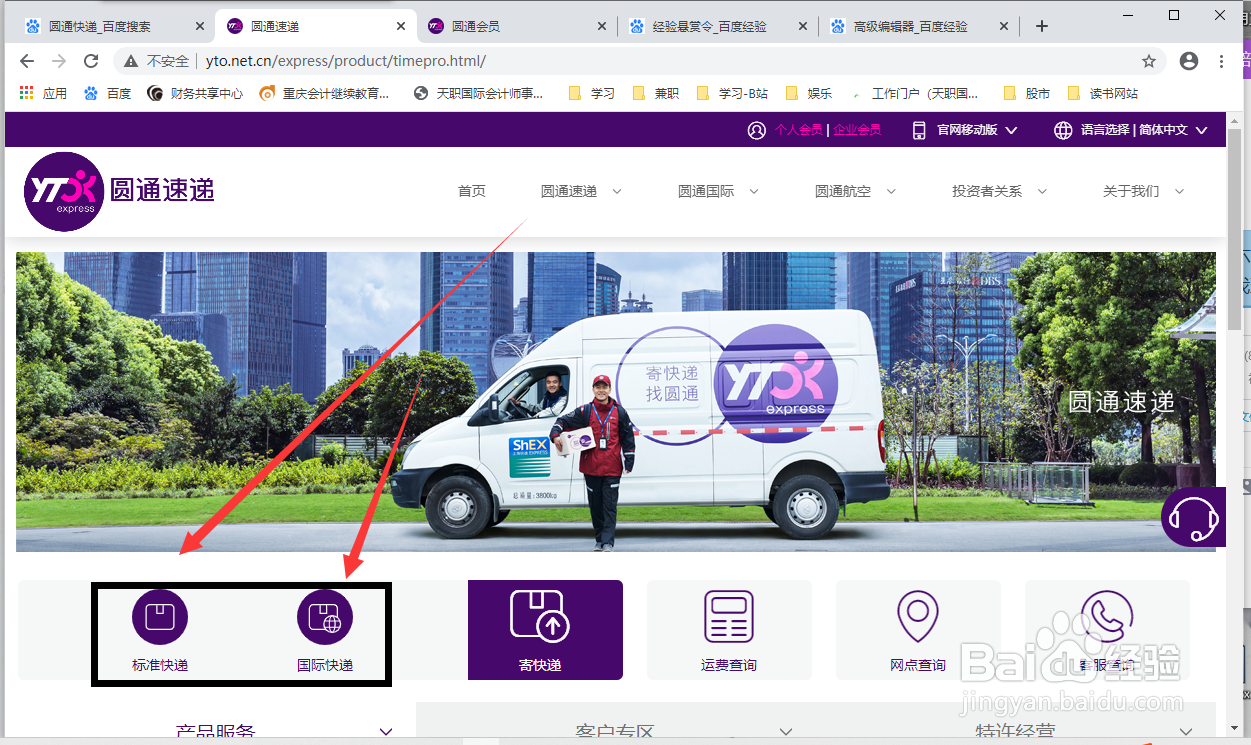Open the 娱乐 bookmark folder
1251x745 pixels.
pos(808,93)
